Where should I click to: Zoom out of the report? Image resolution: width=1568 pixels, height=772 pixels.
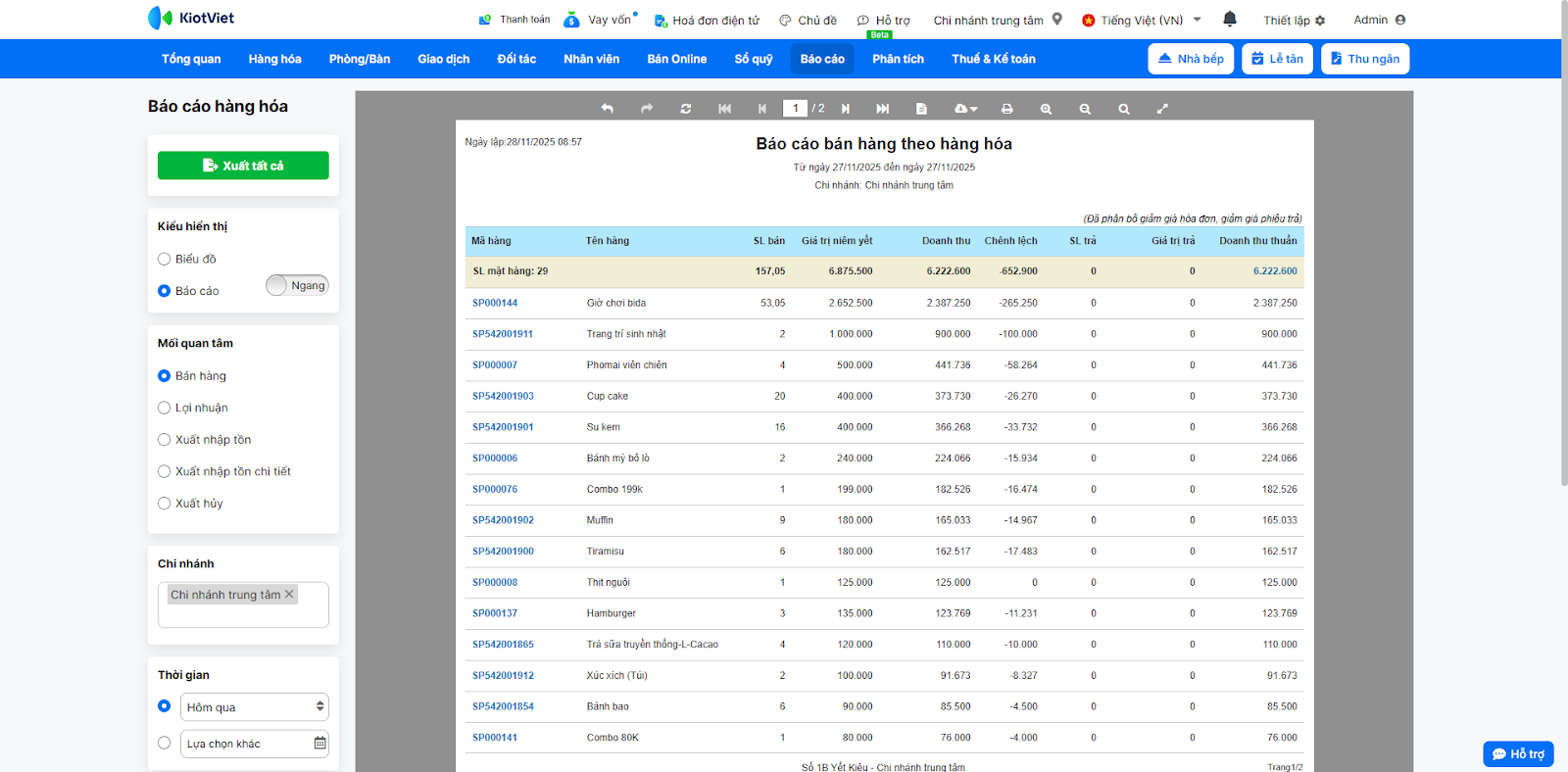(x=1085, y=109)
